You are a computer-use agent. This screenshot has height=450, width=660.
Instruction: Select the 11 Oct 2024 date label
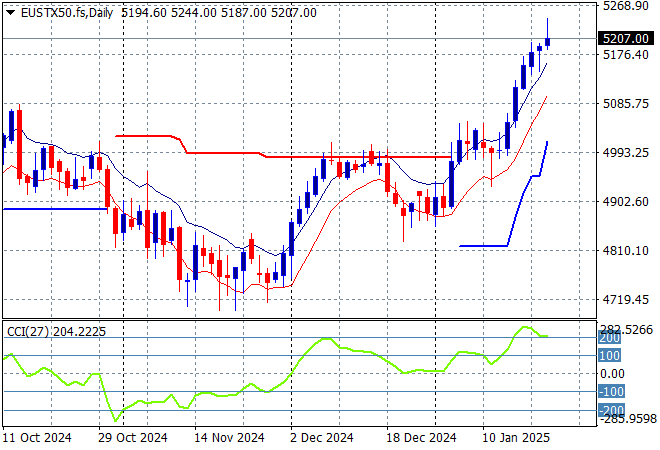[x=37, y=438]
